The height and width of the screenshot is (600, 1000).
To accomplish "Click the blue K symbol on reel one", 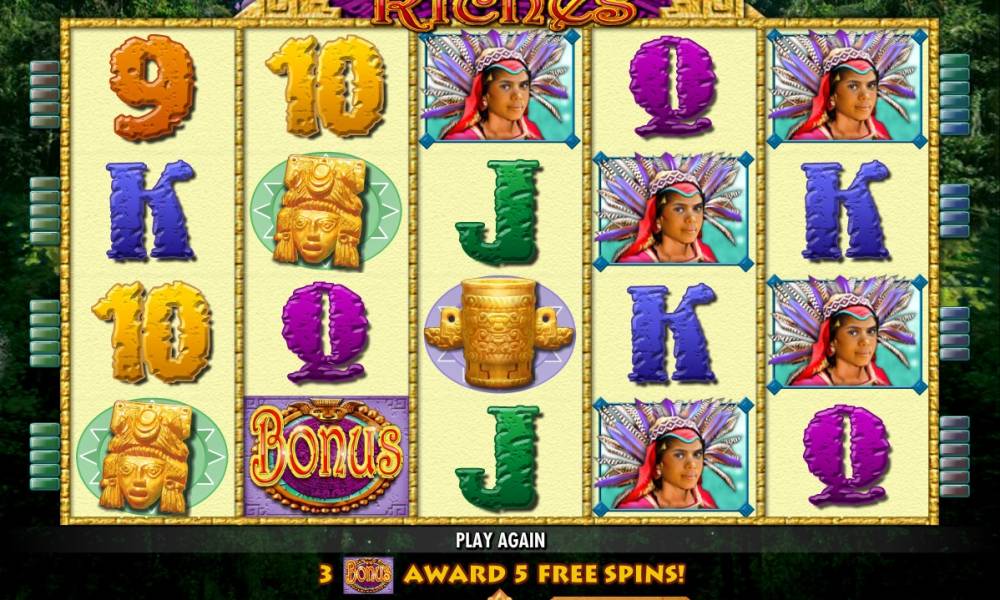I will (151, 210).
